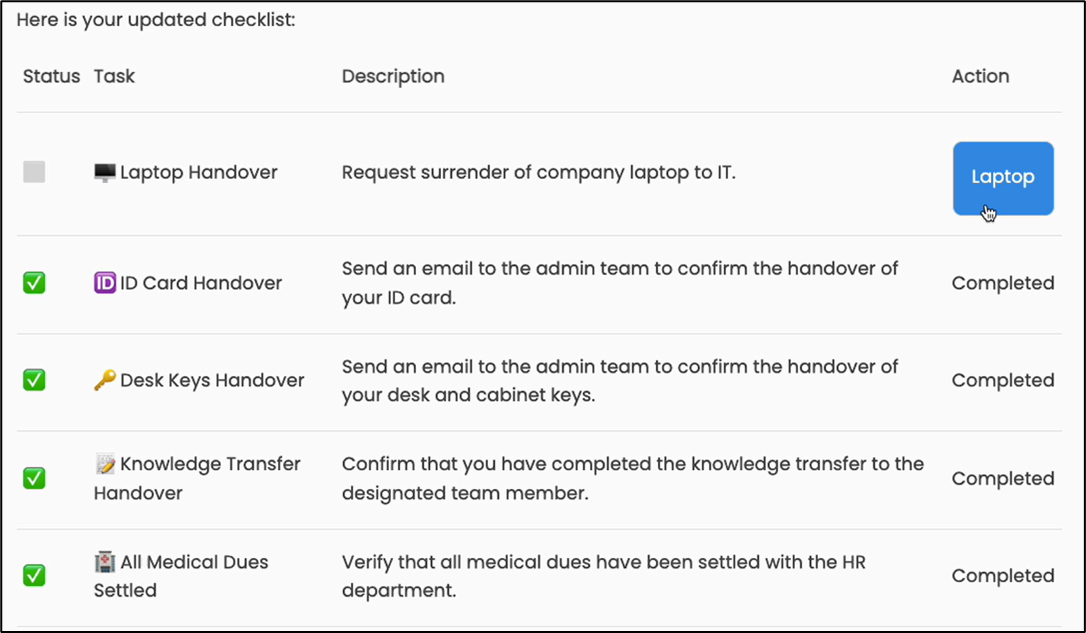1086x633 pixels.
Task: Click the Status column header
Action: [51, 76]
